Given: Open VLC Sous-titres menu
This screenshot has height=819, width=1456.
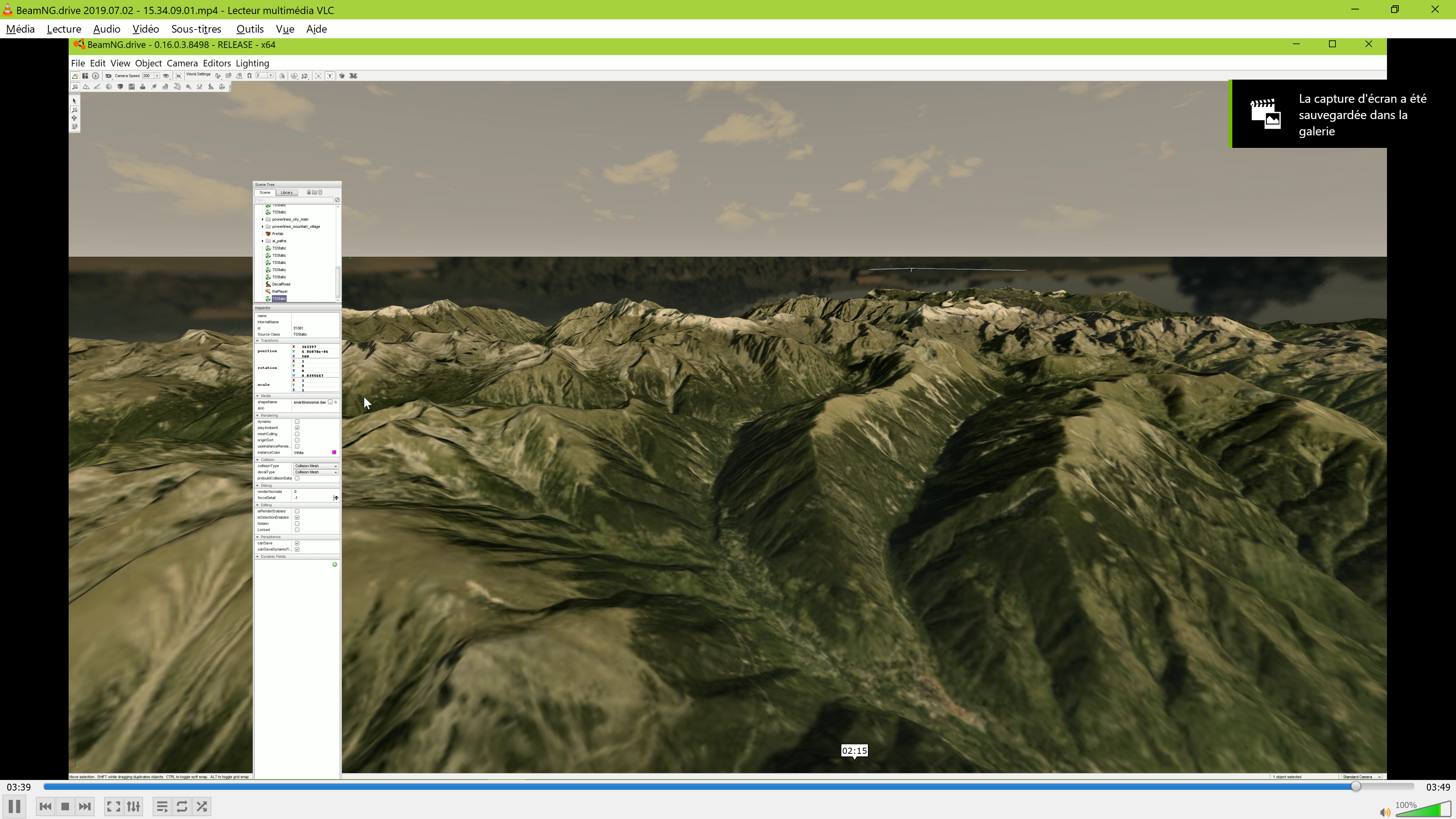Looking at the screenshot, I should (x=196, y=29).
